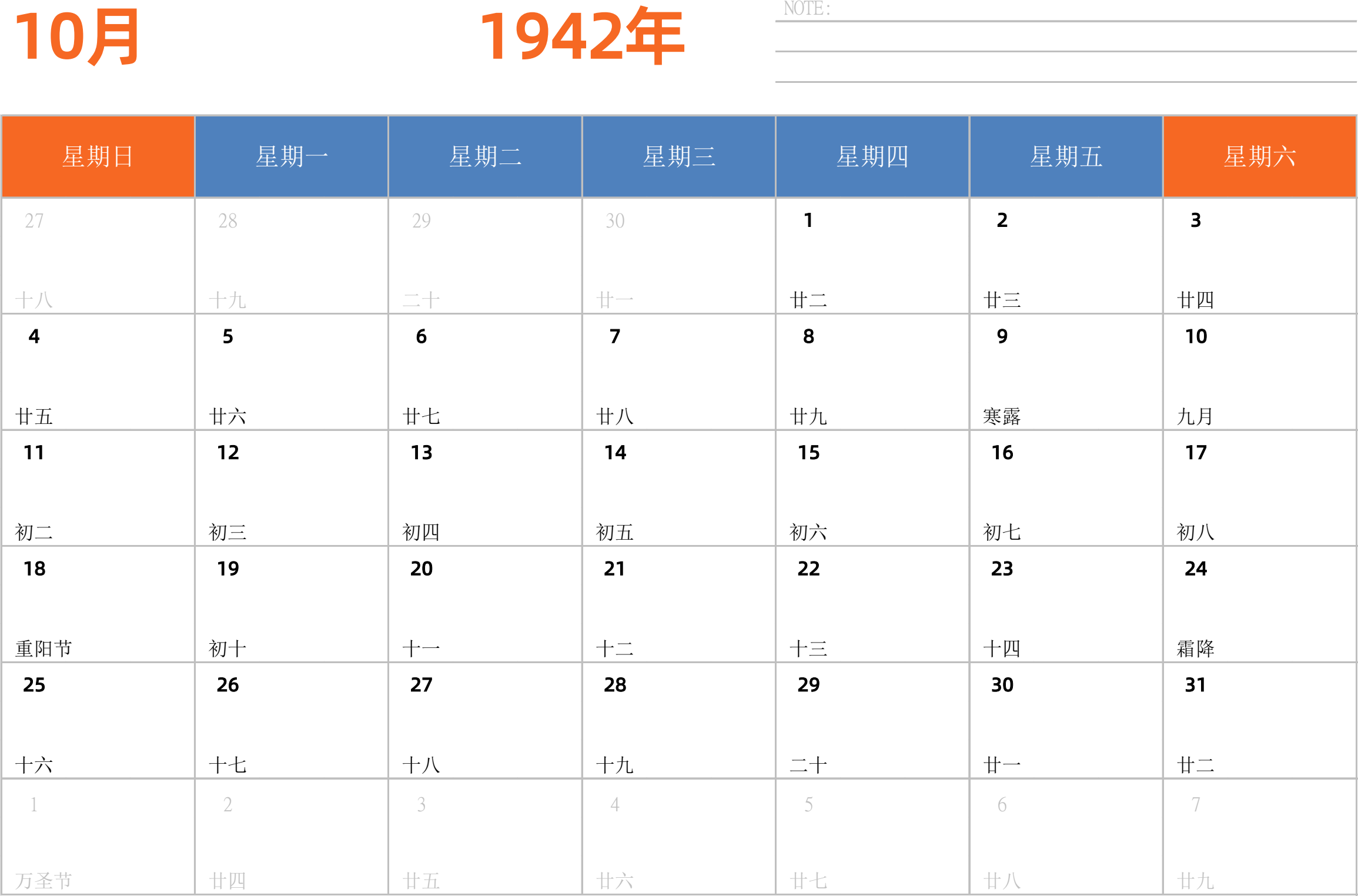Click date 13 初四 cell
The image size is (1358, 896).
click(x=485, y=488)
